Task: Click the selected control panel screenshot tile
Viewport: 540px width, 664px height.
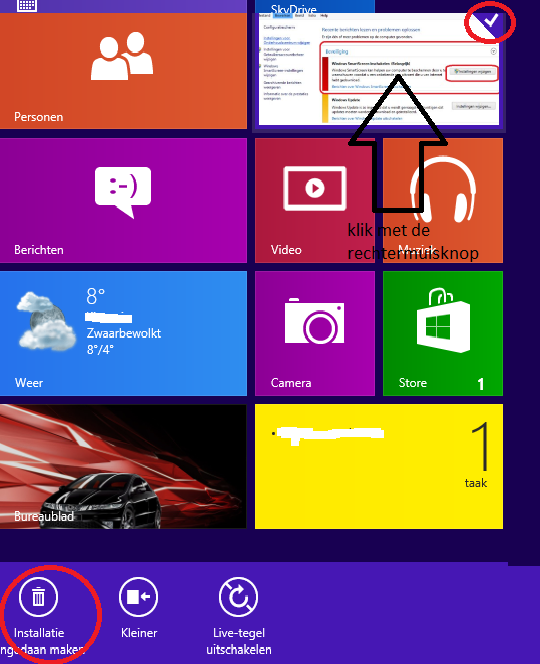Action: tap(379, 70)
